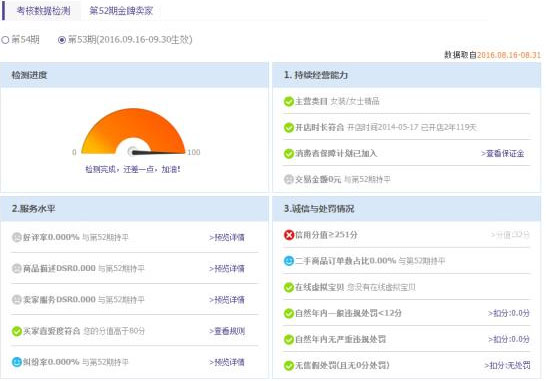The height and width of the screenshot is (381, 546).
Task: Open 预览详情 for 卖家服务DSR
Action: click(227, 300)
